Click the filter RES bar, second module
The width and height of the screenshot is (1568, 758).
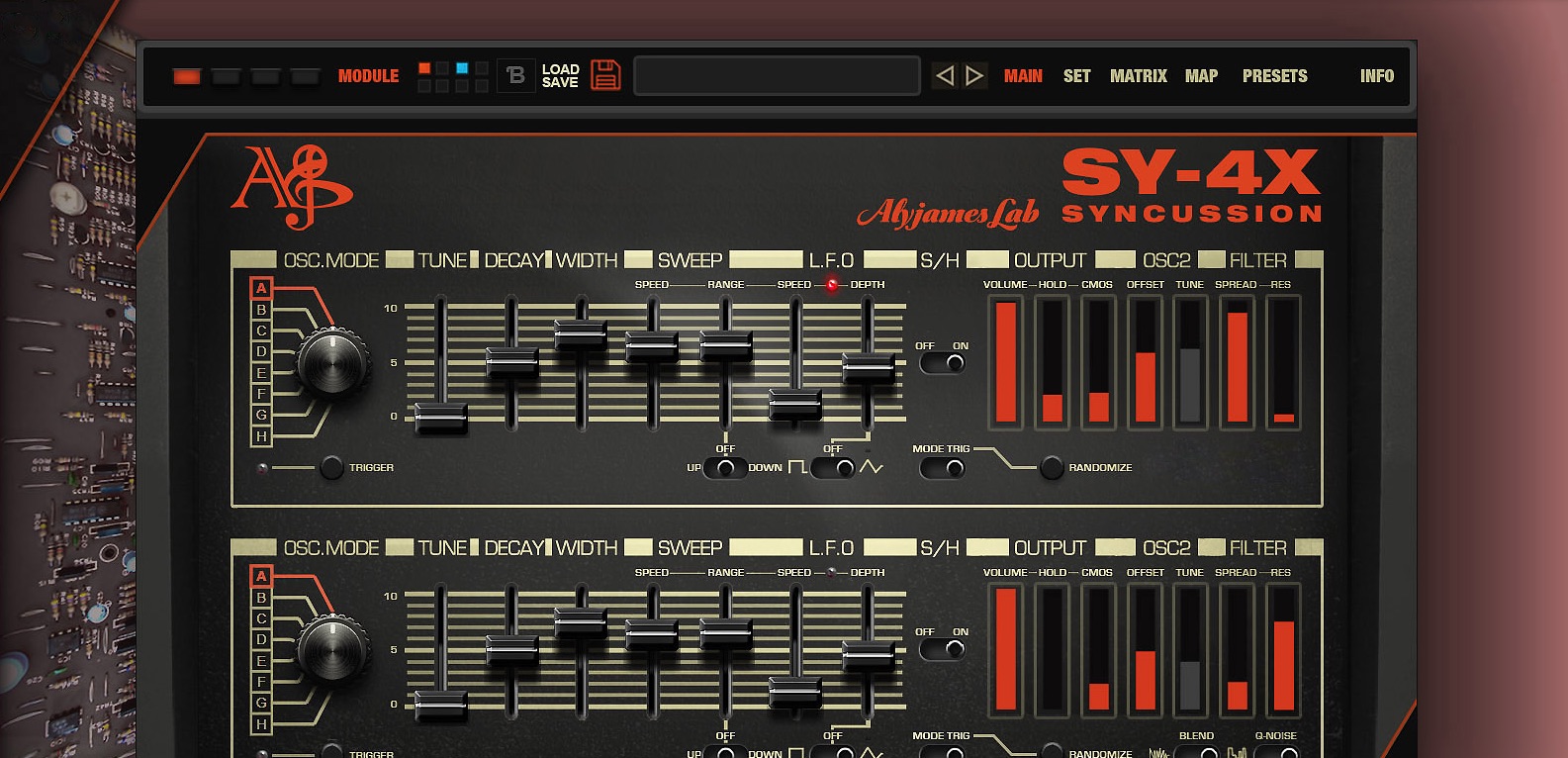(1283, 650)
